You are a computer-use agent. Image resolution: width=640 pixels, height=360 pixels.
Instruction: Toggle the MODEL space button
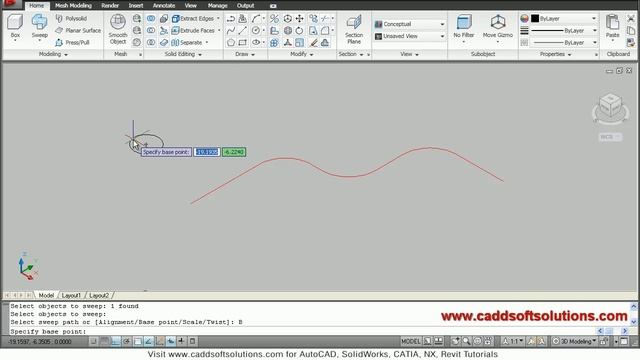tap(410, 341)
